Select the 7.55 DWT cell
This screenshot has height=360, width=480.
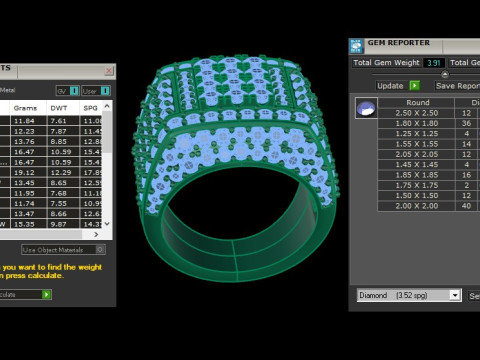click(x=63, y=203)
